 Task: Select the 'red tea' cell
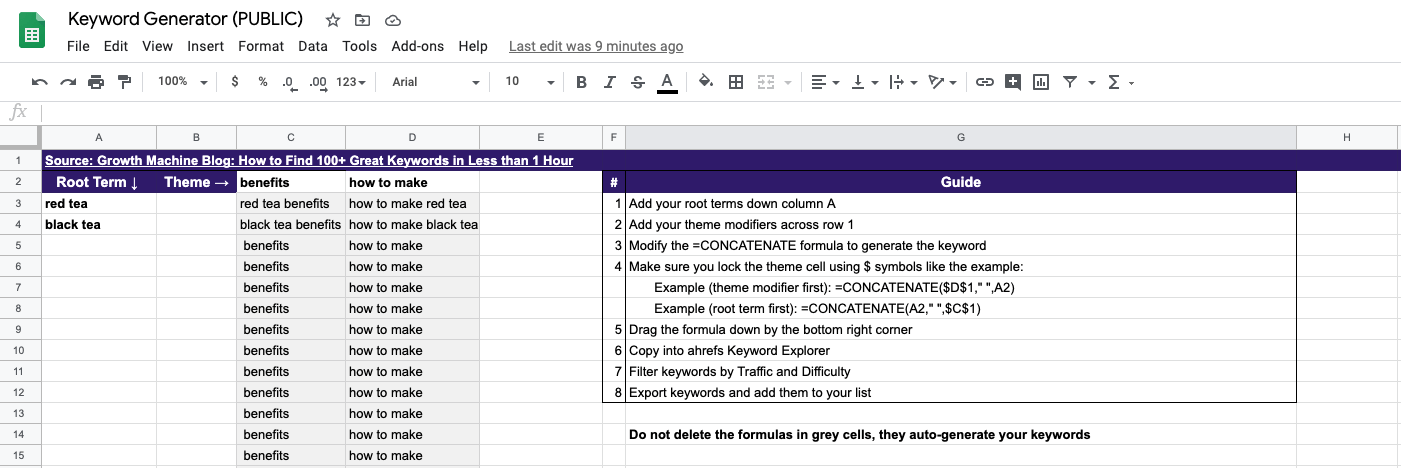click(x=98, y=203)
